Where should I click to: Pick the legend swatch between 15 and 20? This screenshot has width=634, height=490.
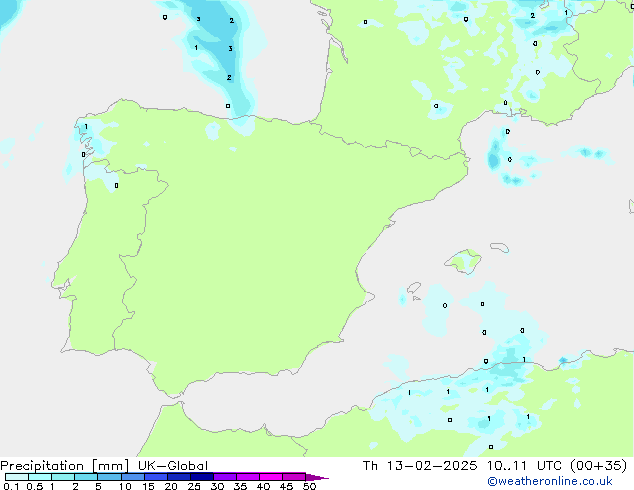point(156,477)
